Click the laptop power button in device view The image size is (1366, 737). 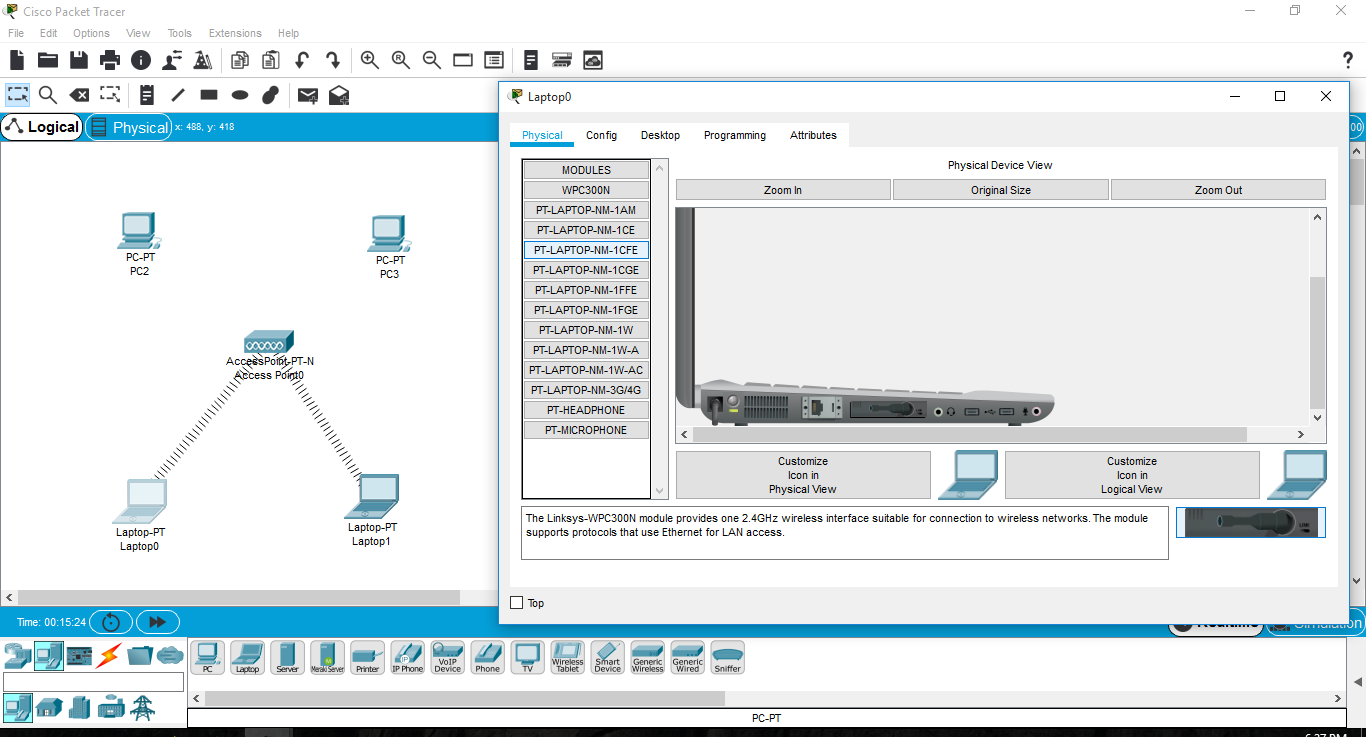pyautogui.click(x=733, y=402)
